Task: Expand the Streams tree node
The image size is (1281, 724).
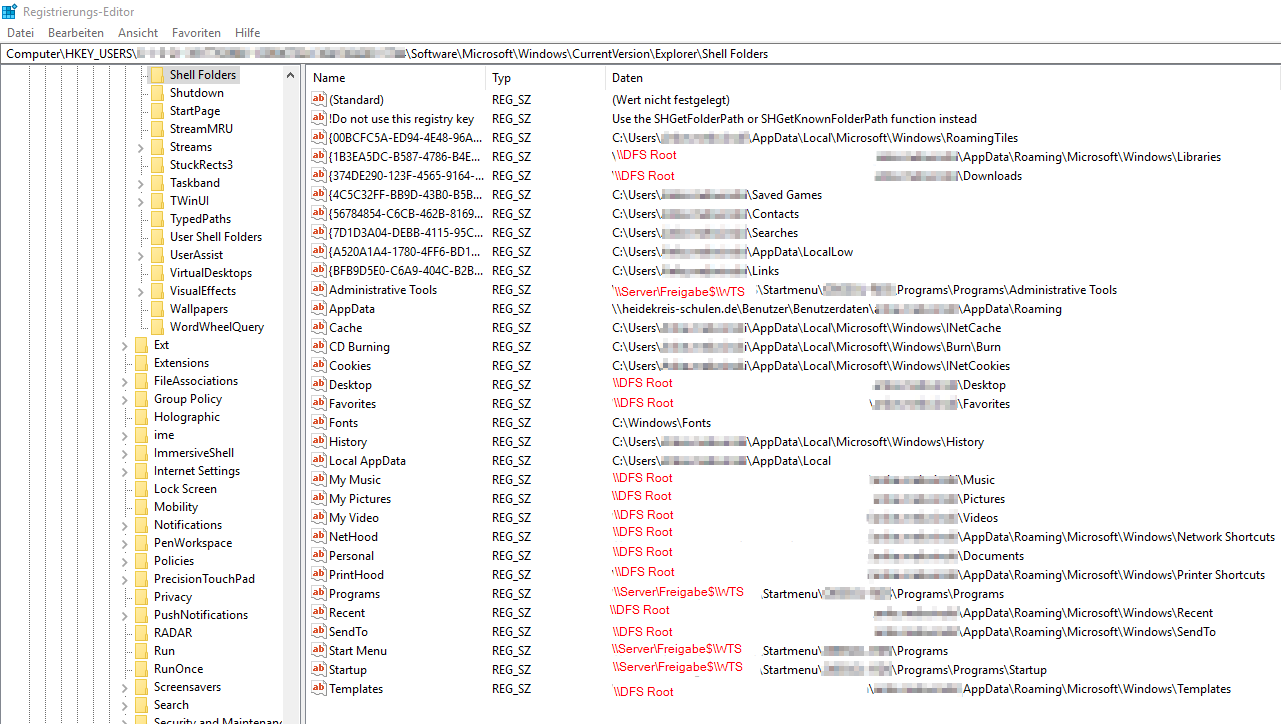Action: coord(140,147)
